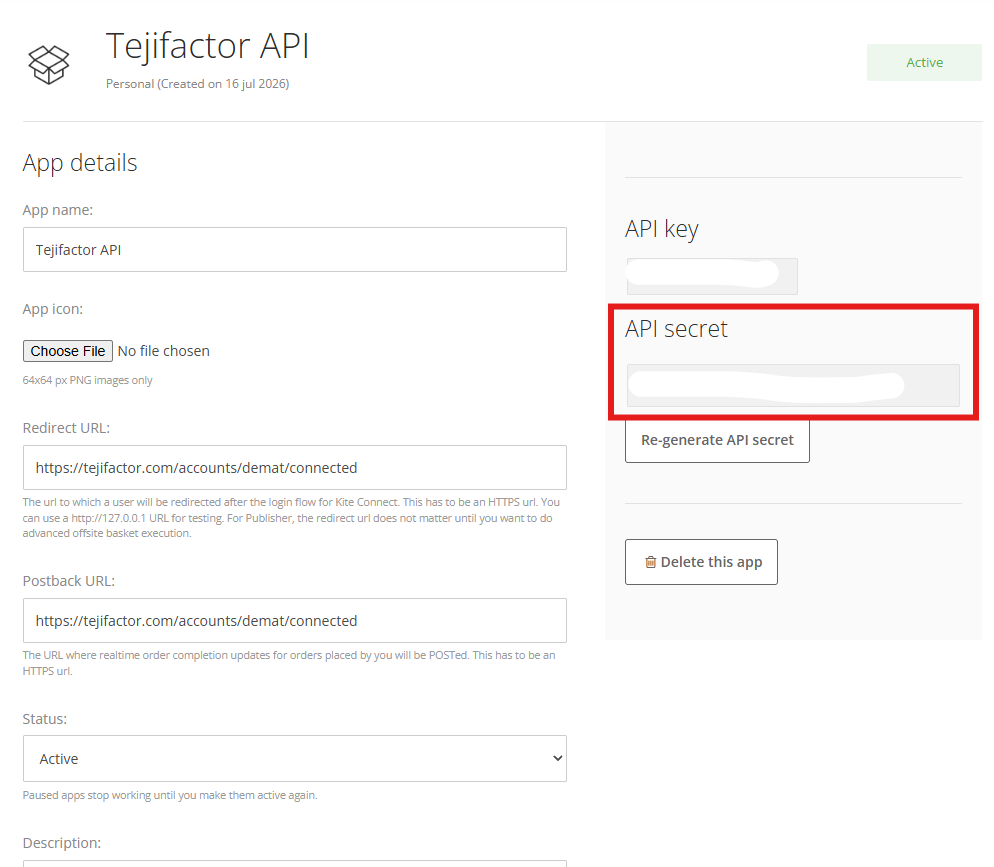The image size is (994, 867).
Task: Click the green Active status badge
Action: pos(924,62)
